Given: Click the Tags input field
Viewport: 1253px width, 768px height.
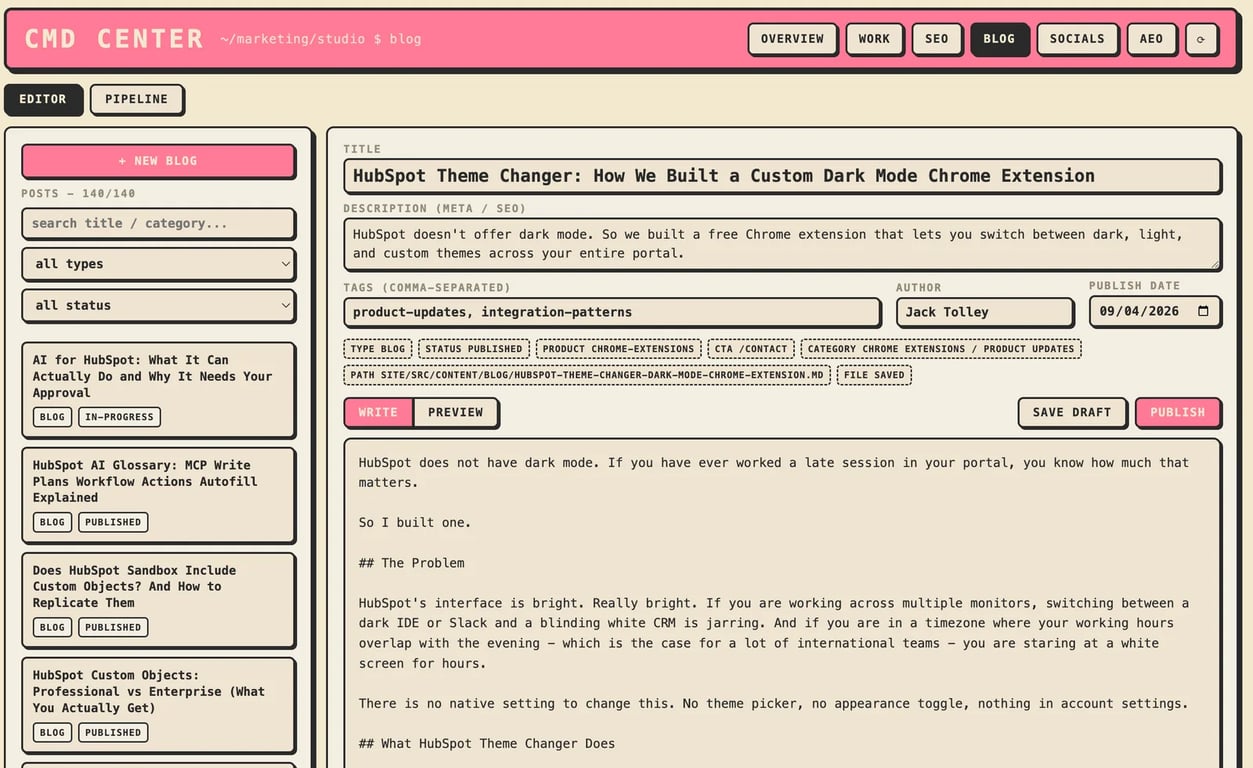Looking at the screenshot, I should [612, 312].
